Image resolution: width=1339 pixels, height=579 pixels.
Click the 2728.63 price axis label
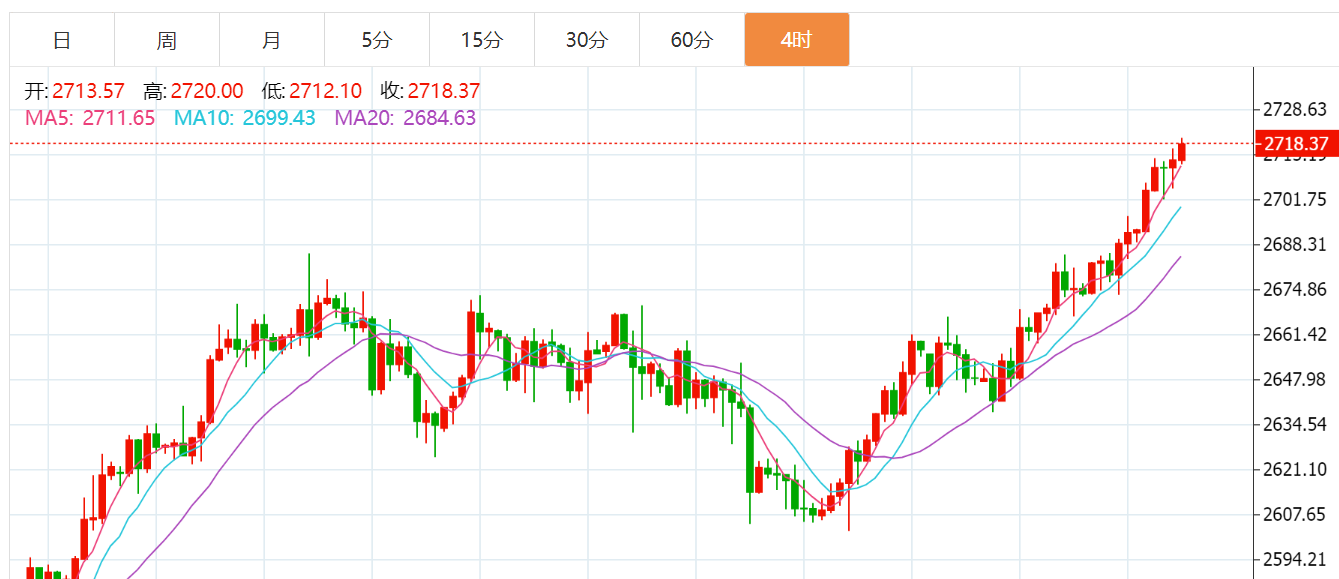tap(1295, 109)
